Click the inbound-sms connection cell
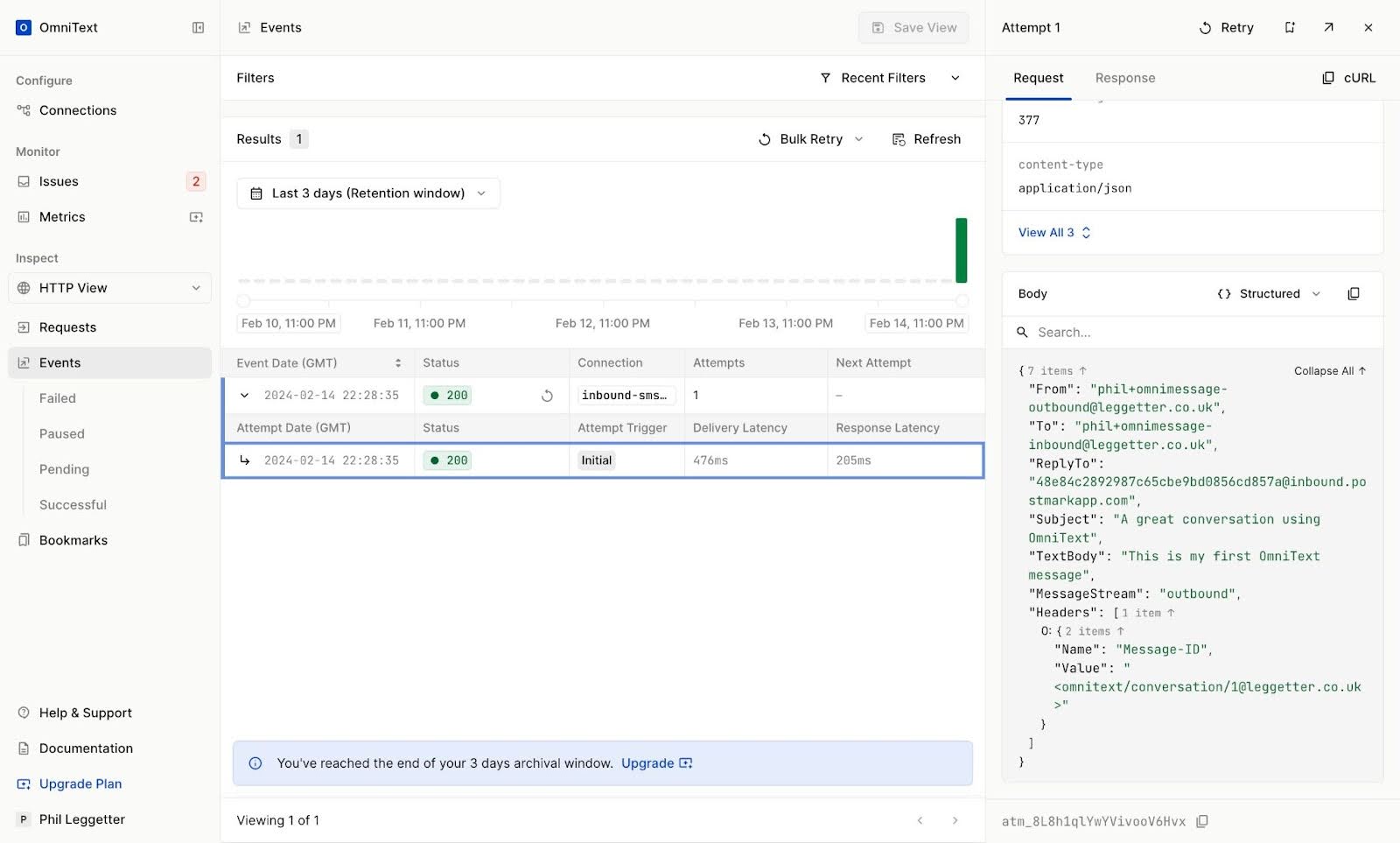1400x843 pixels. point(625,396)
